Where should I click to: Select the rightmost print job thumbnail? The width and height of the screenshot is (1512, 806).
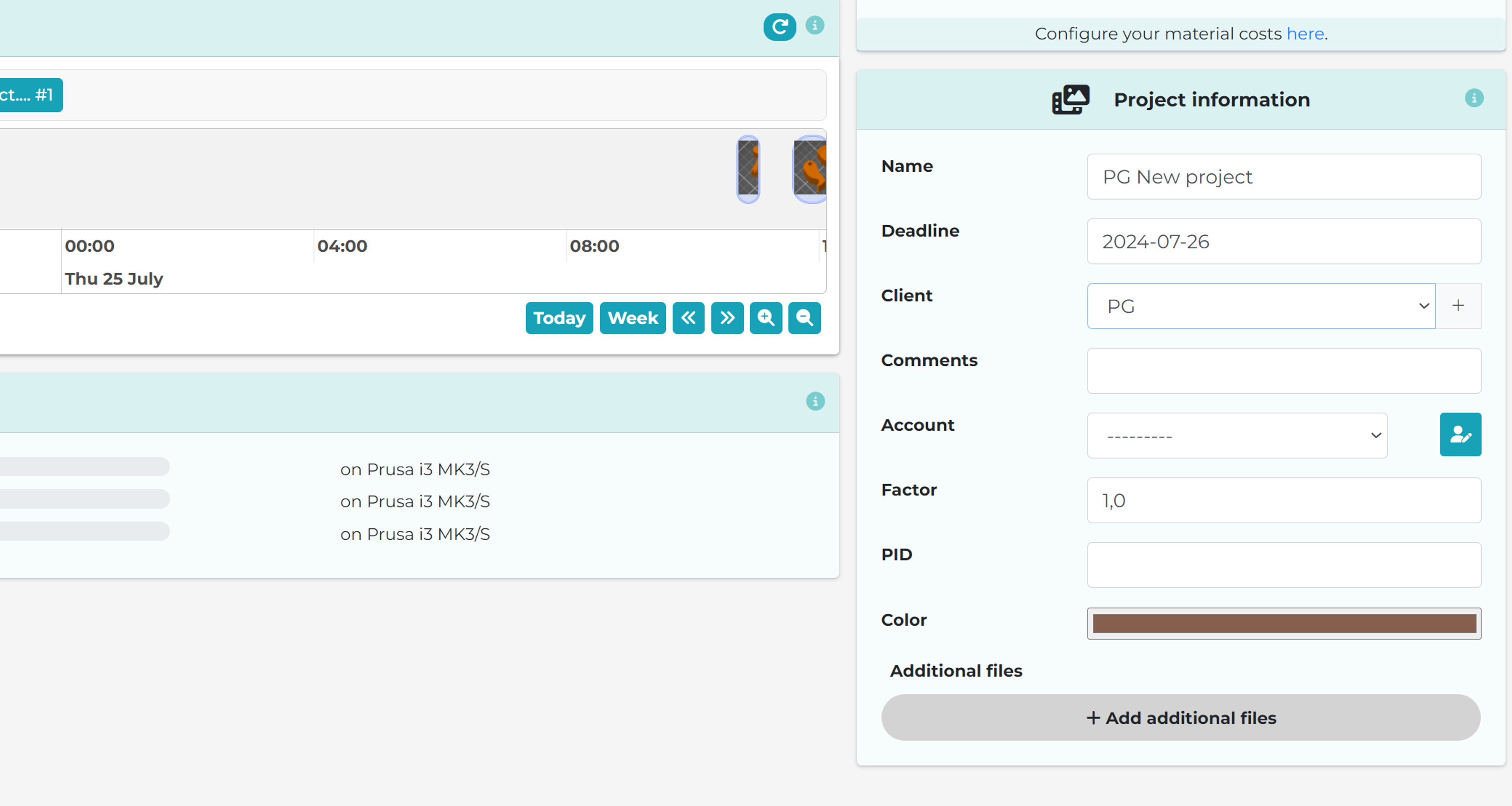810,169
